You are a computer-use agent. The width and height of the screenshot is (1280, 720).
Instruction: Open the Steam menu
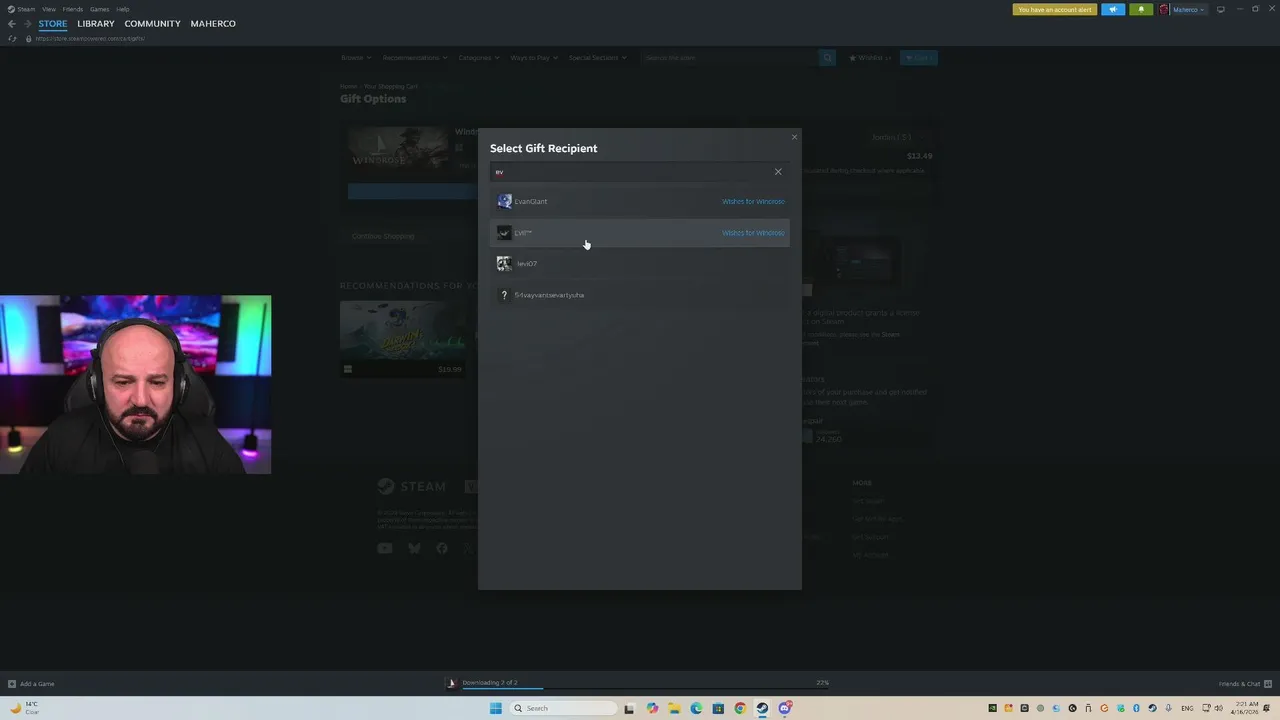point(21,9)
